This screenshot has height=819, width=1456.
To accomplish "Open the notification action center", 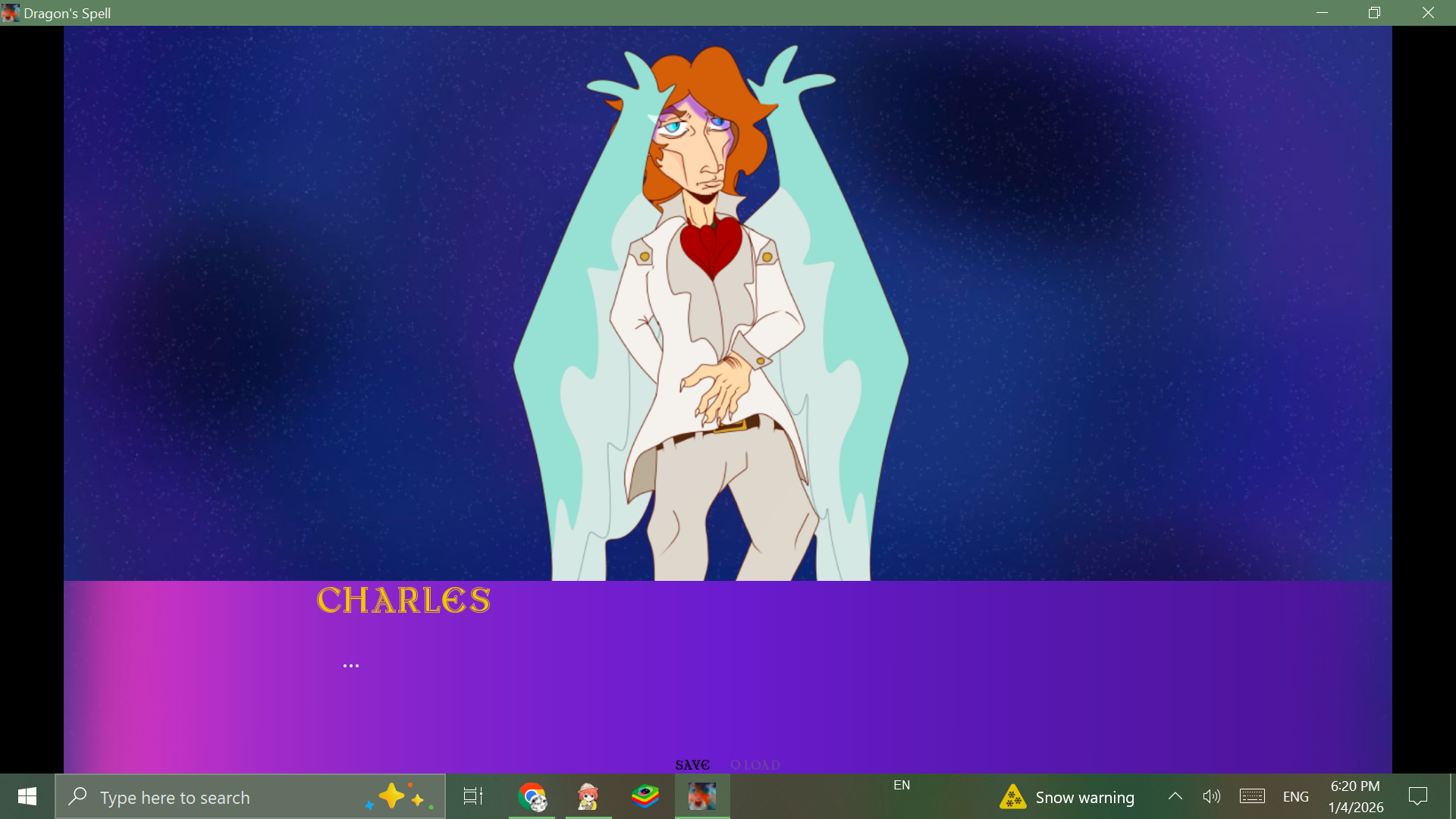I will (x=1417, y=796).
